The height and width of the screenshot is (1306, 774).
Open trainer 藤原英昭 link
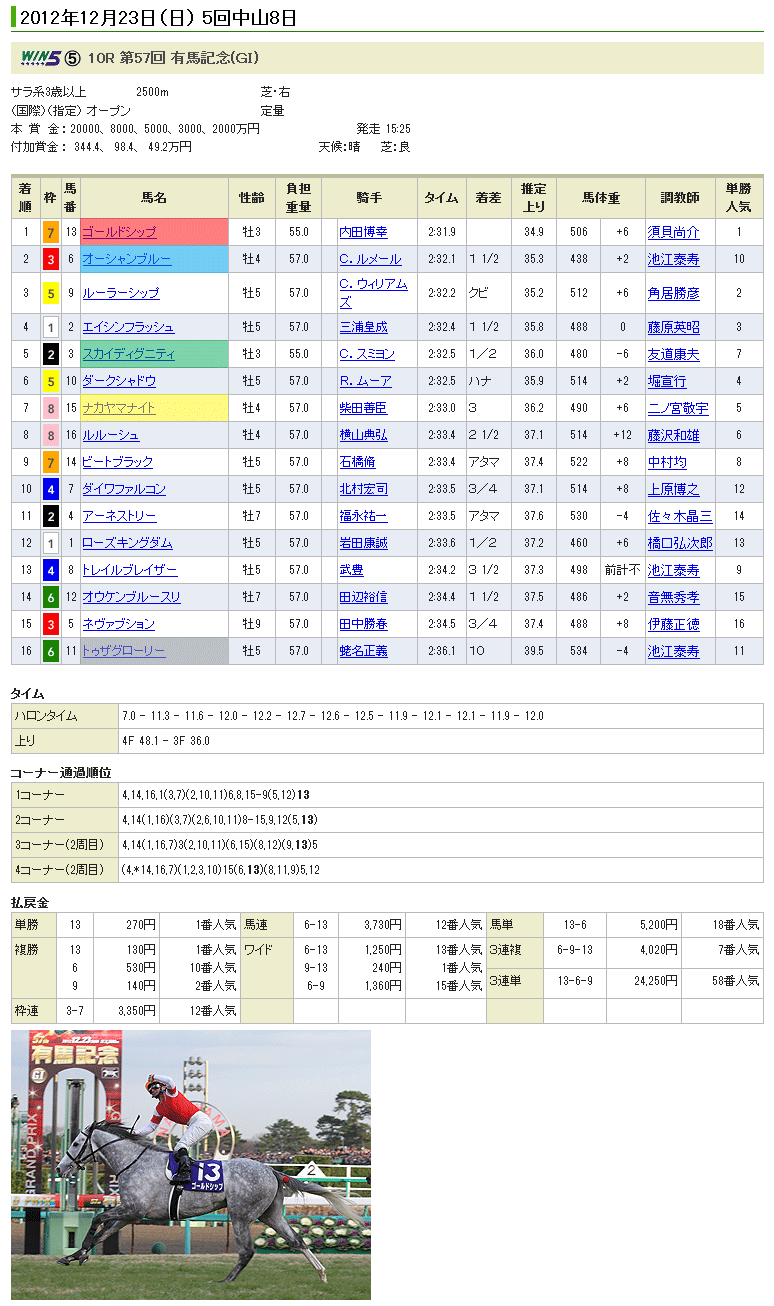pos(673,327)
